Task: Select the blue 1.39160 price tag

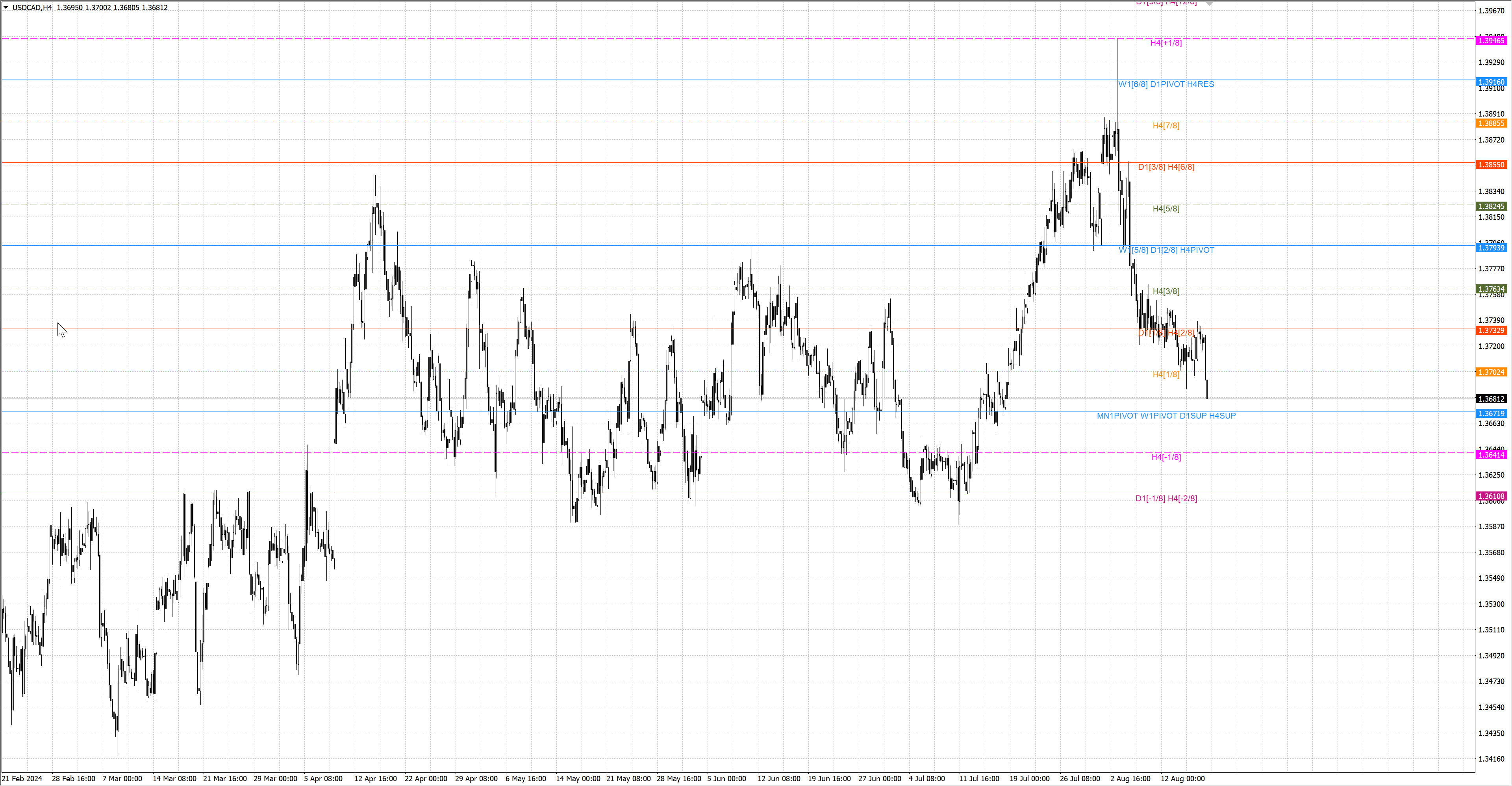Action: coord(1491,82)
